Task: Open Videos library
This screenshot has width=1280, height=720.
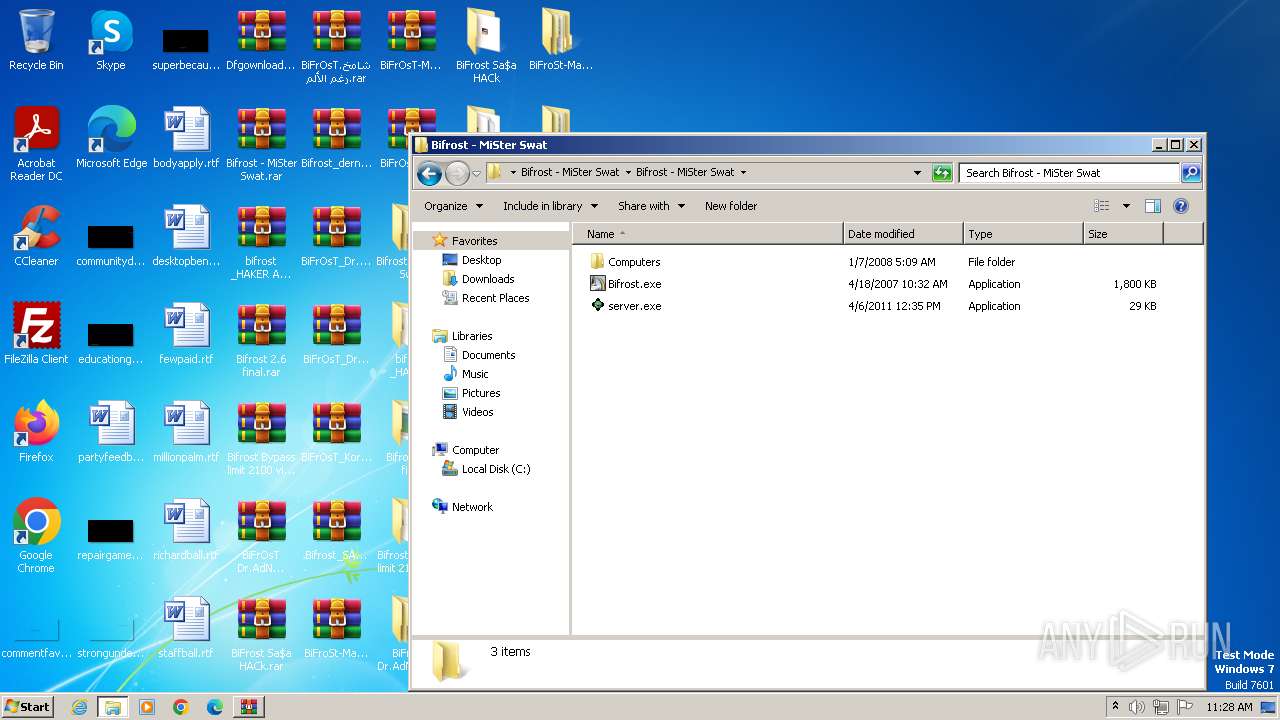Action: pyautogui.click(x=477, y=412)
